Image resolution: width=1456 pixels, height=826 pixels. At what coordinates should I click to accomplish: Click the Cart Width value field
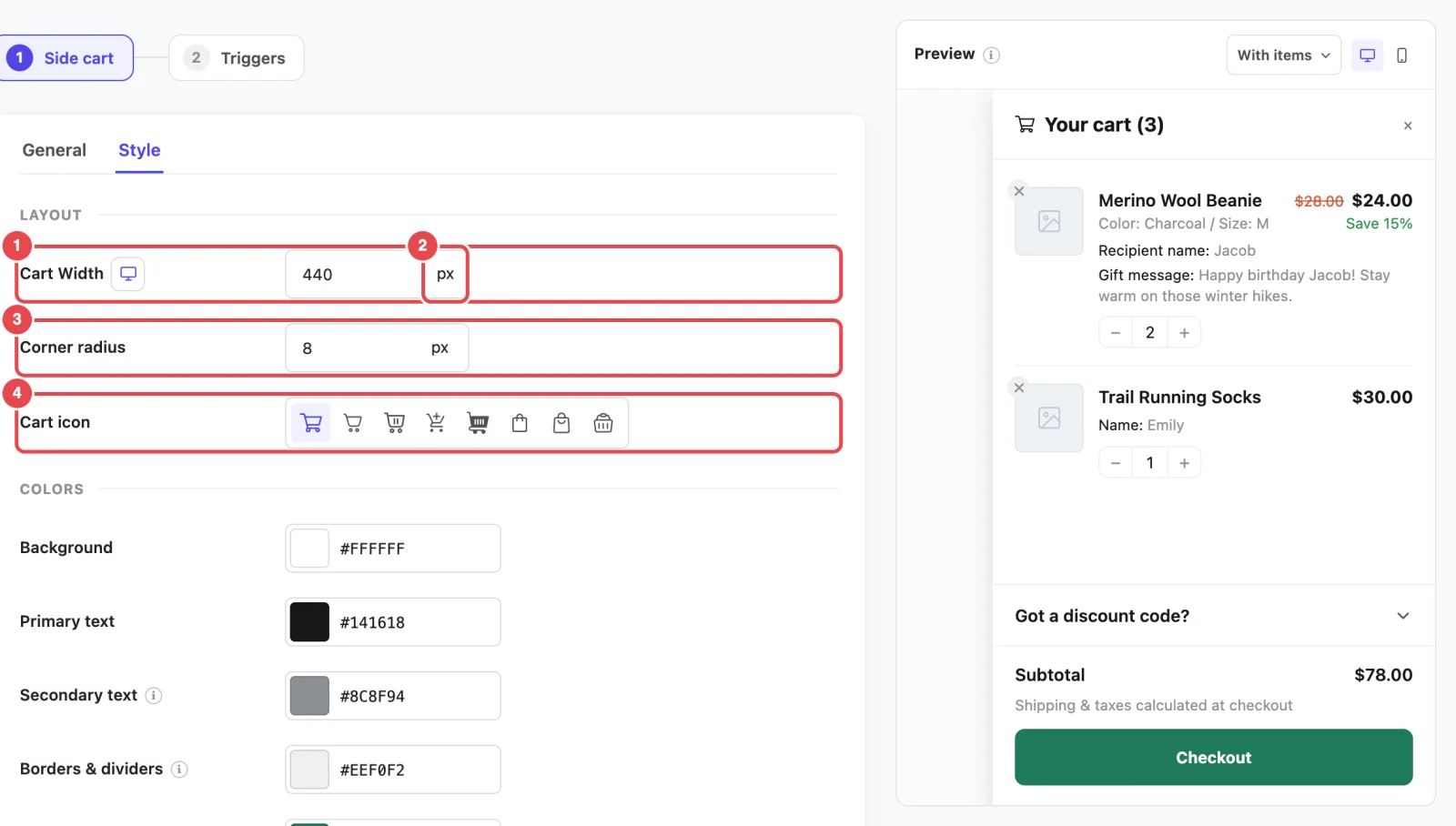click(354, 274)
